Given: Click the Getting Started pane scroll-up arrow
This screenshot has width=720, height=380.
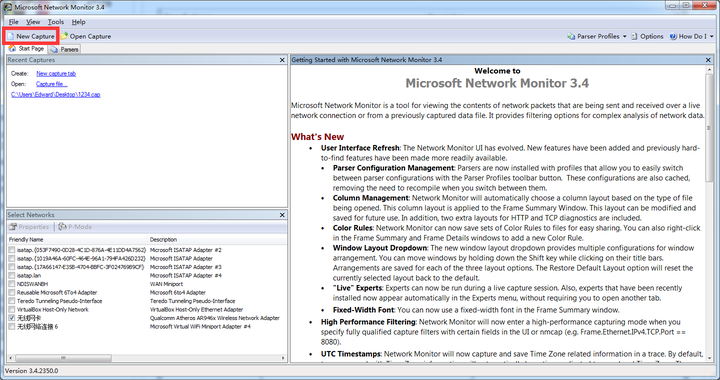Looking at the screenshot, I should tap(709, 70).
